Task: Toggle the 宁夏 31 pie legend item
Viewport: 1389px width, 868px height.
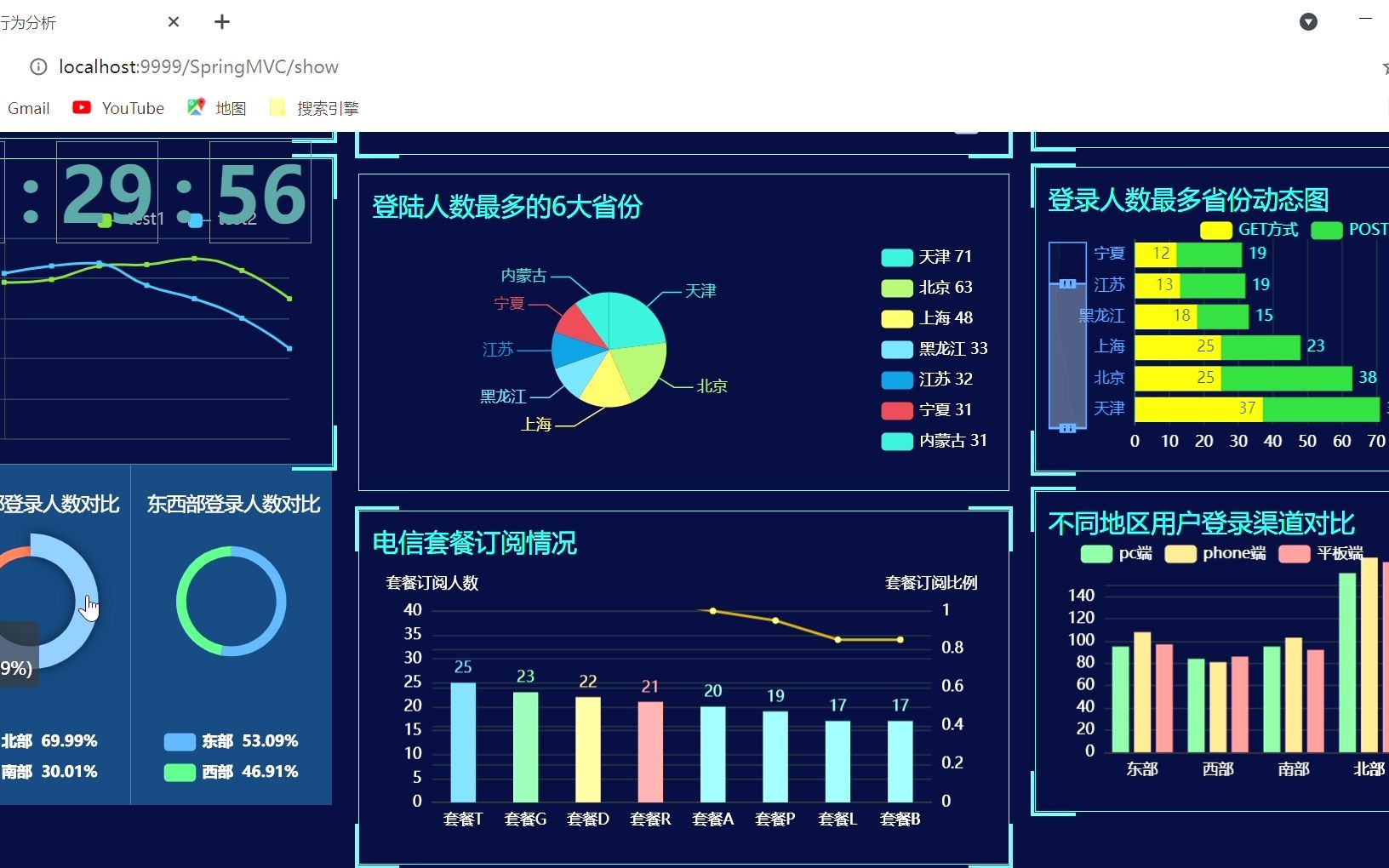Action: pos(926,410)
